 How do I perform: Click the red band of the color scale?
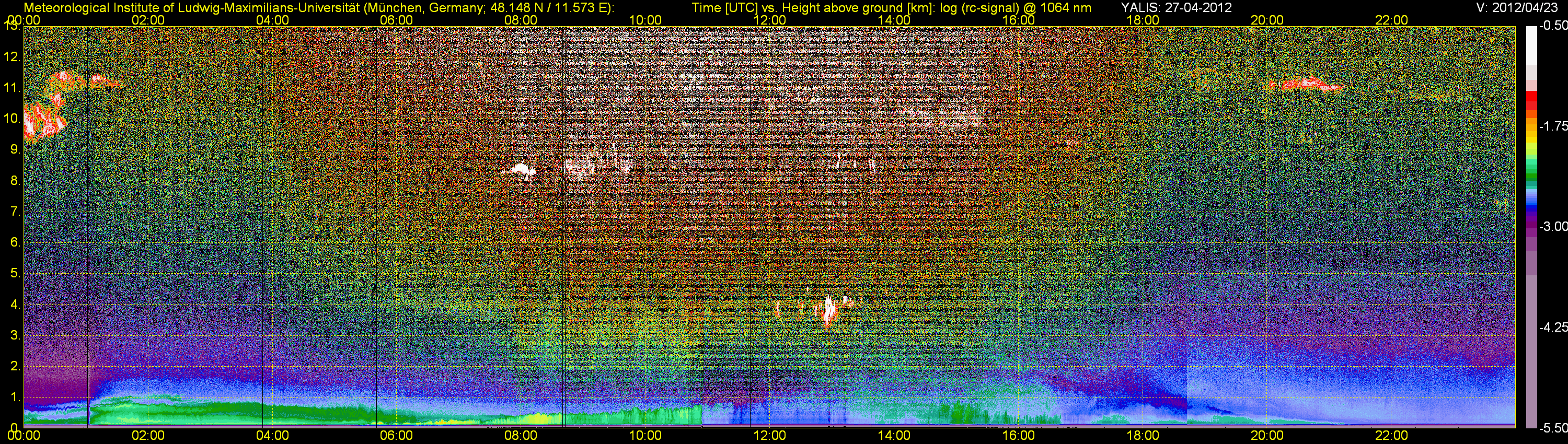tap(1531, 100)
